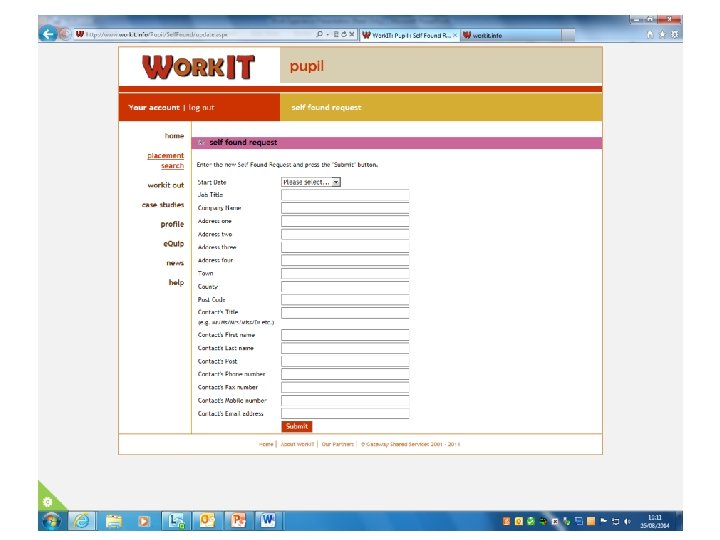
Task: Click the browser forward arrow
Action: point(64,34)
